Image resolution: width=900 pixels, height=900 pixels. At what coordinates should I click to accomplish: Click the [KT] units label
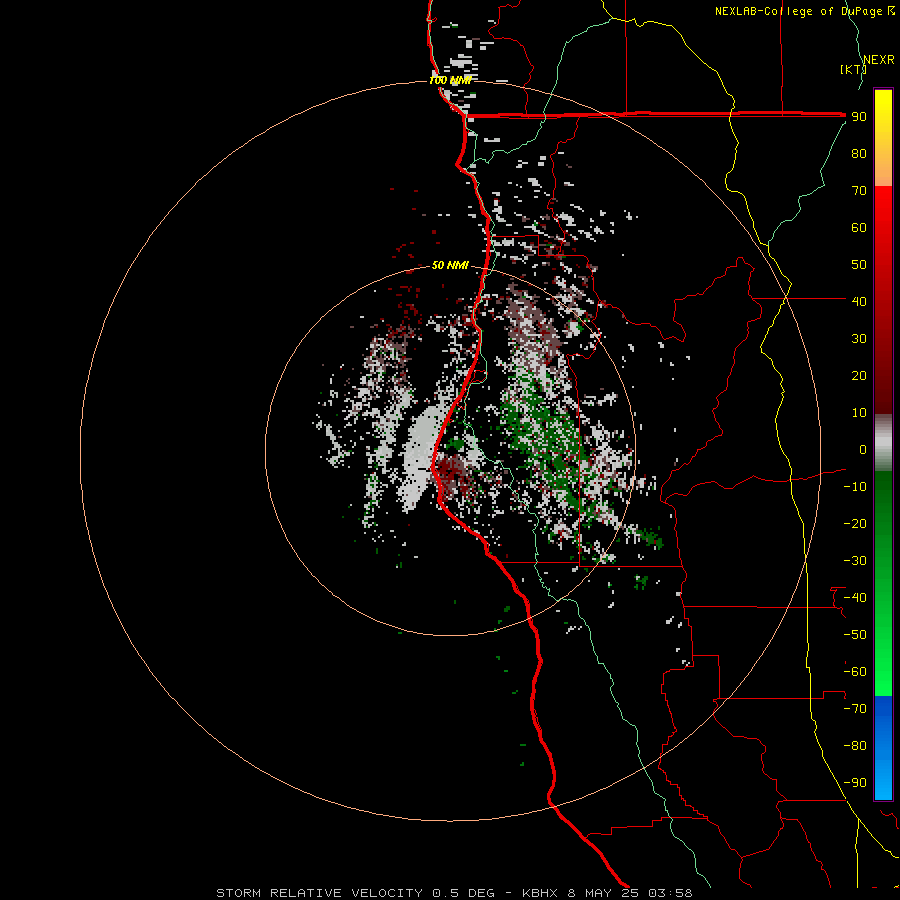click(853, 69)
